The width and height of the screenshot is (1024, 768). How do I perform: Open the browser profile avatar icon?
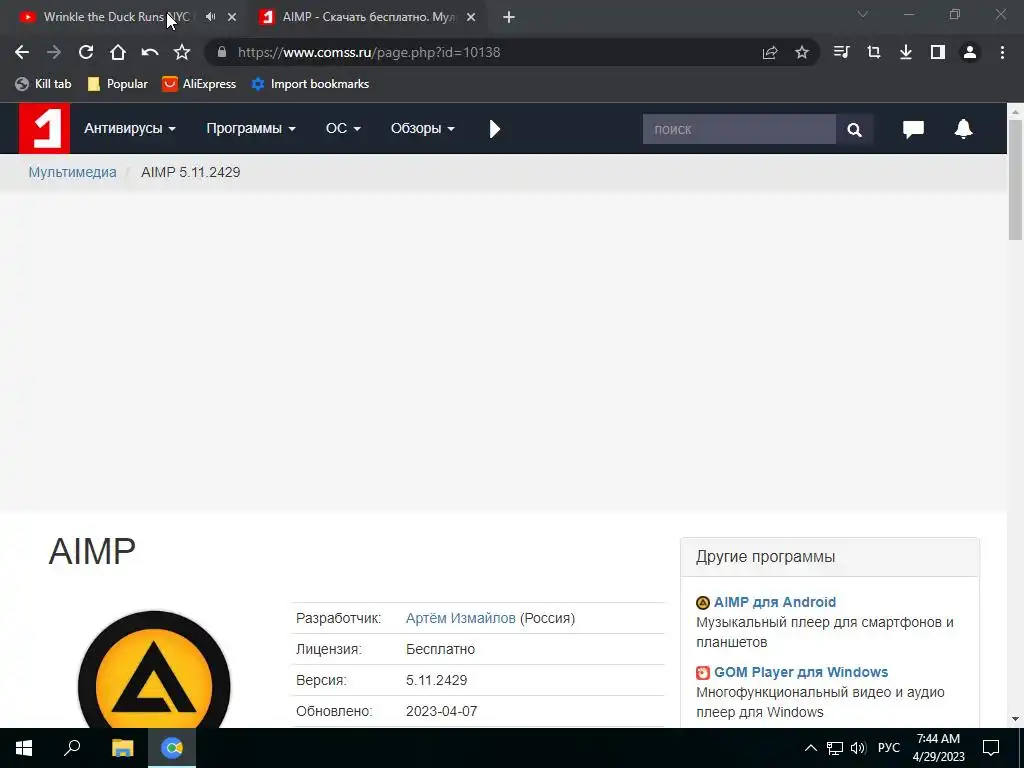coord(970,52)
